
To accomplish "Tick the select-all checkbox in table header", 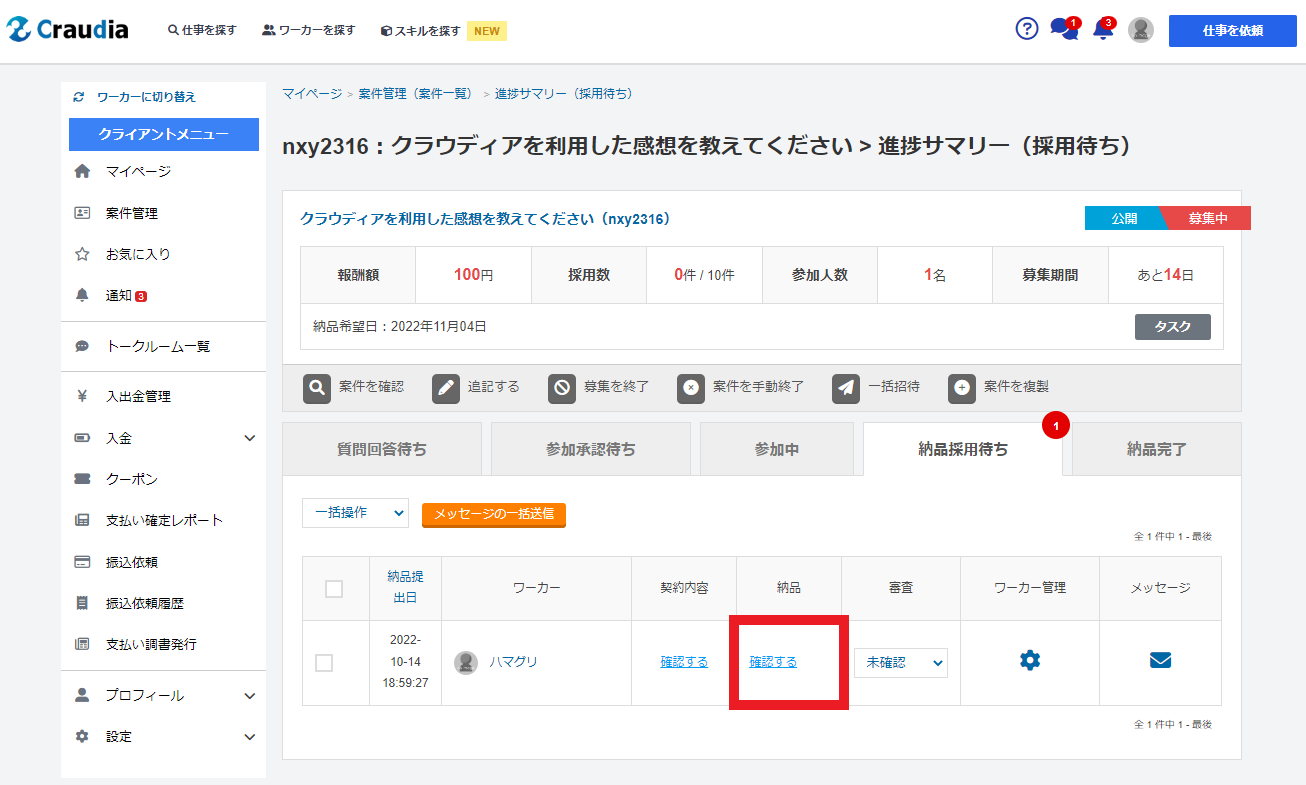I will click(334, 589).
